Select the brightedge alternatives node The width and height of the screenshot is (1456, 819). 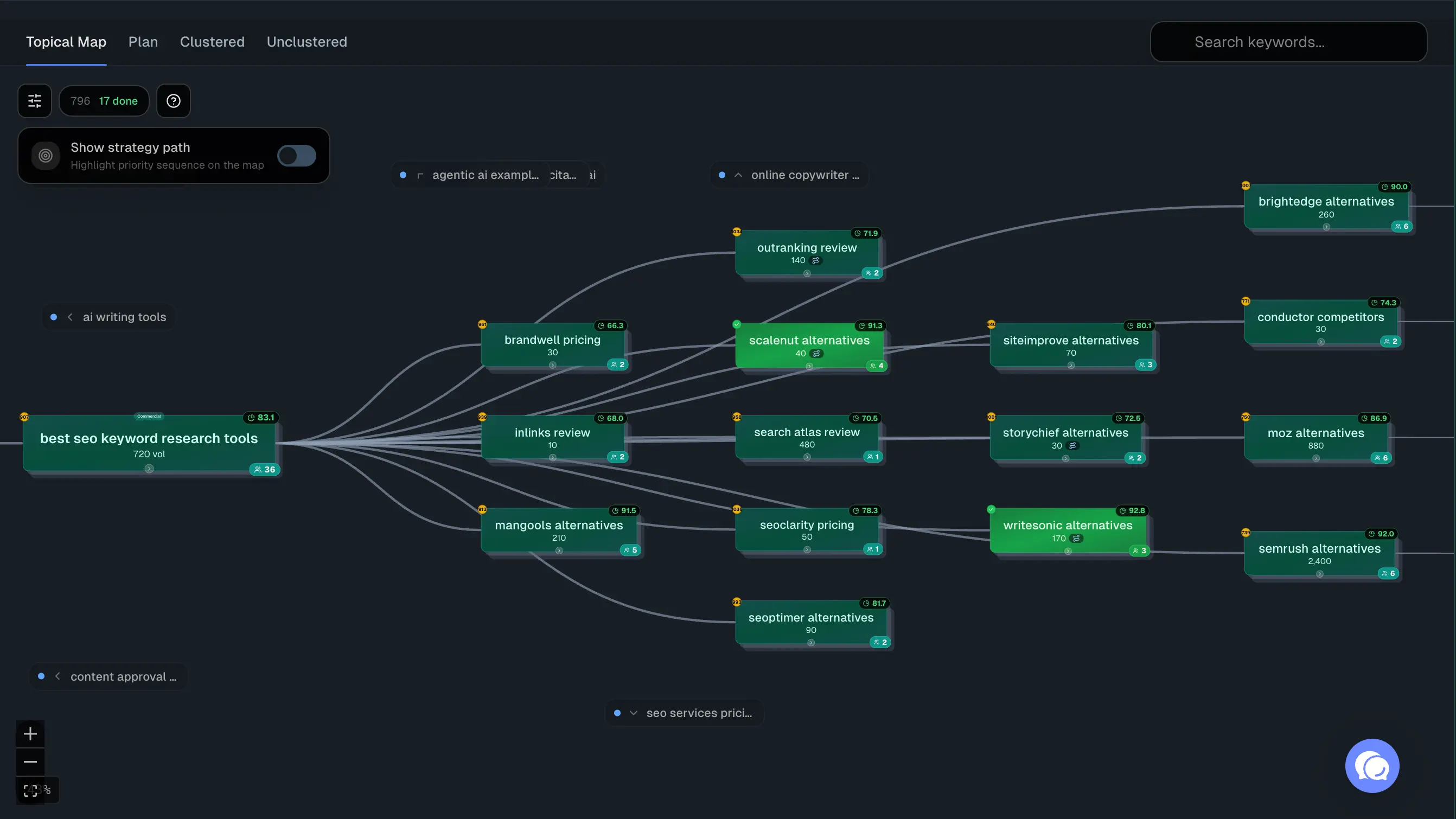tap(1326, 206)
